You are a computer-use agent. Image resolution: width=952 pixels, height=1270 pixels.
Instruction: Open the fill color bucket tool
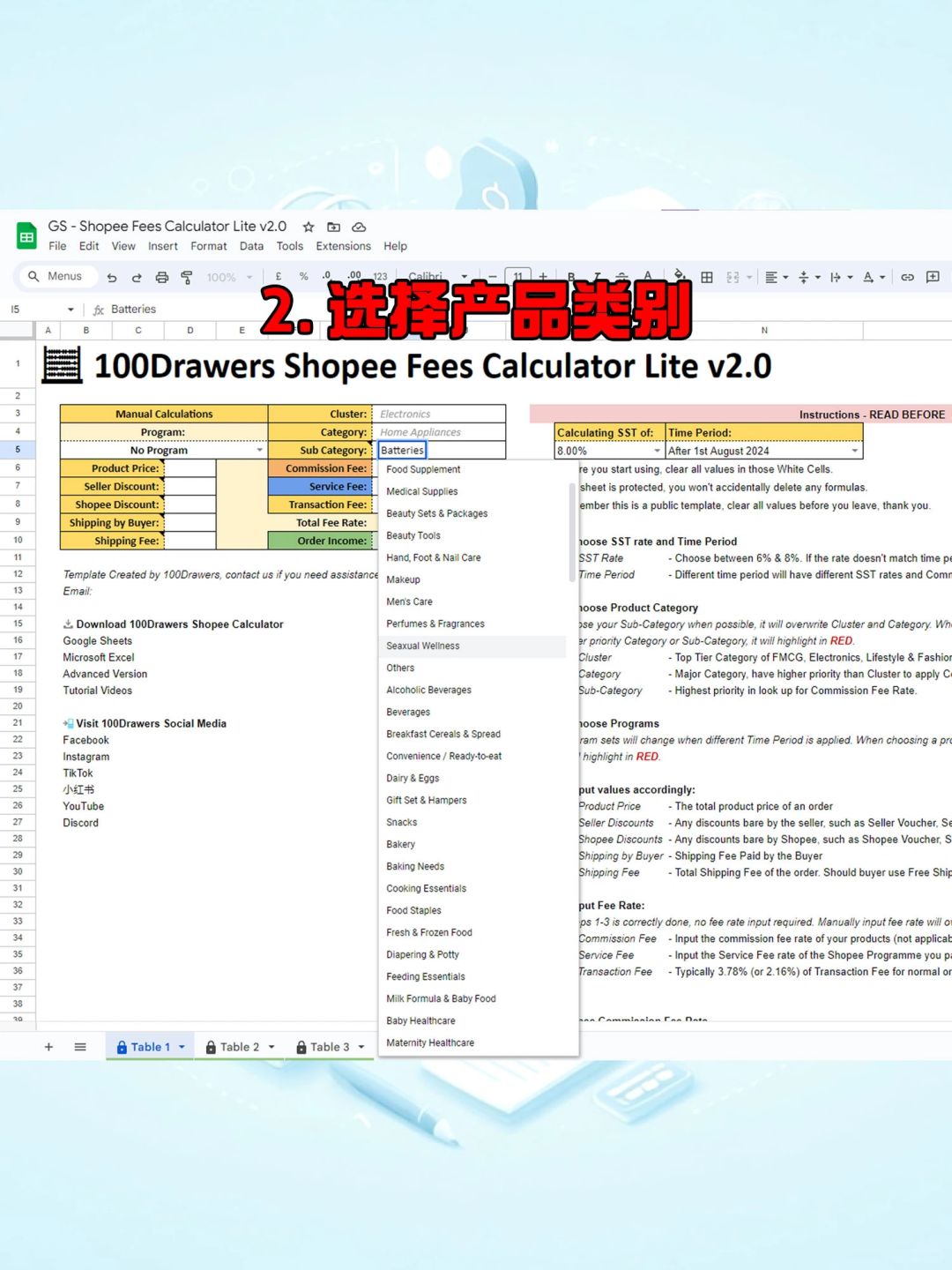coord(680,275)
